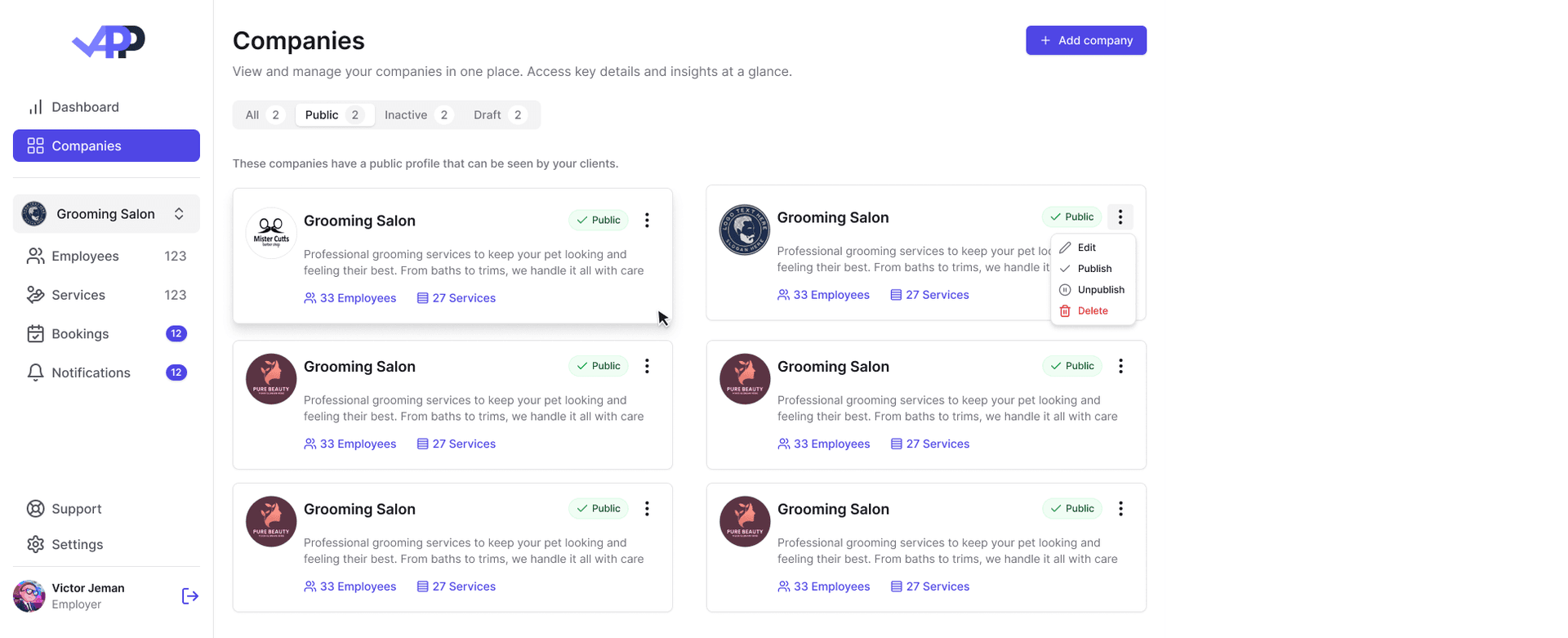
Task: Click the Bookings calendar icon
Action: click(35, 333)
